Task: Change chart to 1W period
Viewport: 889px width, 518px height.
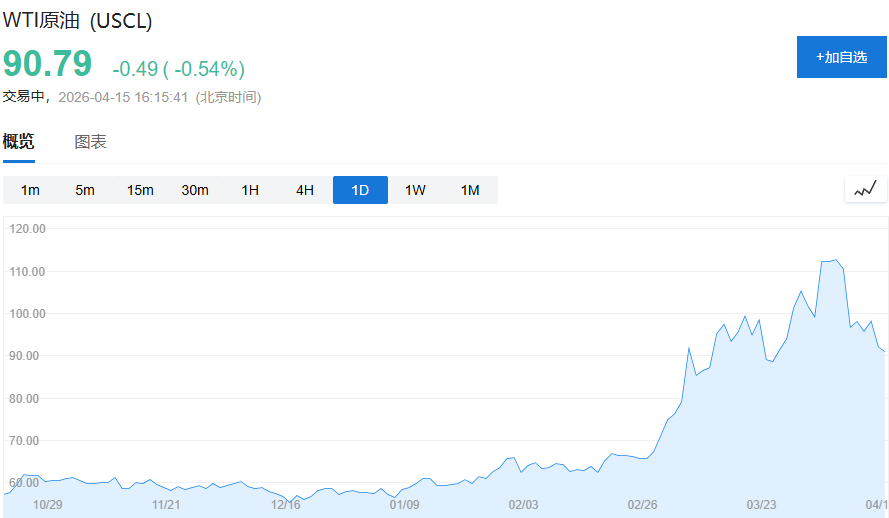Action: (x=415, y=190)
